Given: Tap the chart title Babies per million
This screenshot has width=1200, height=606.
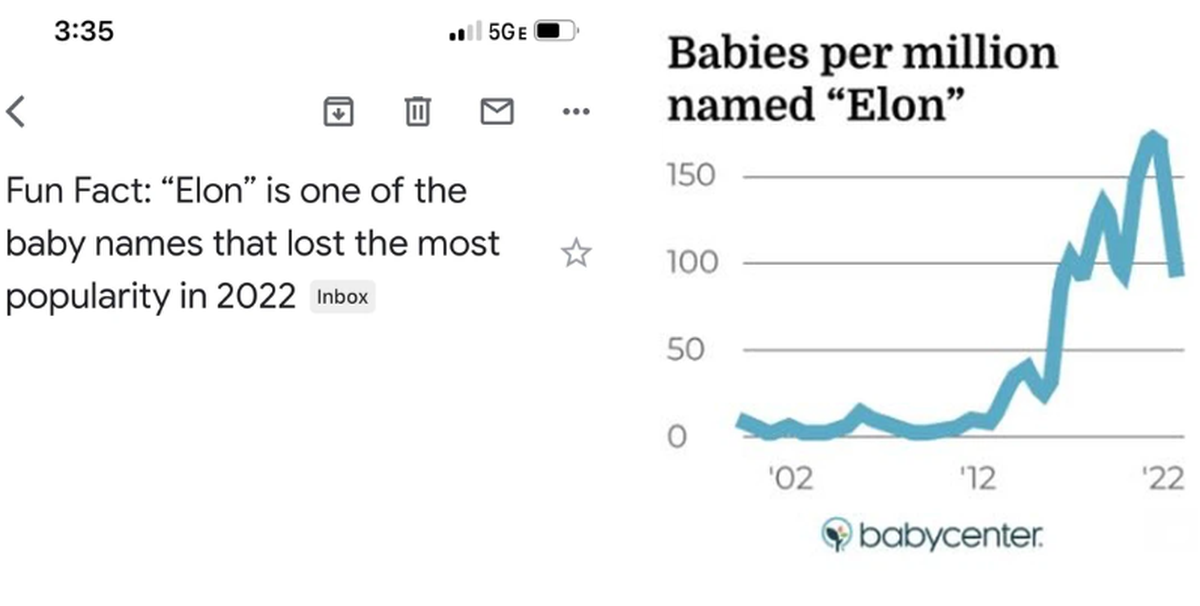Looking at the screenshot, I should point(861,78).
